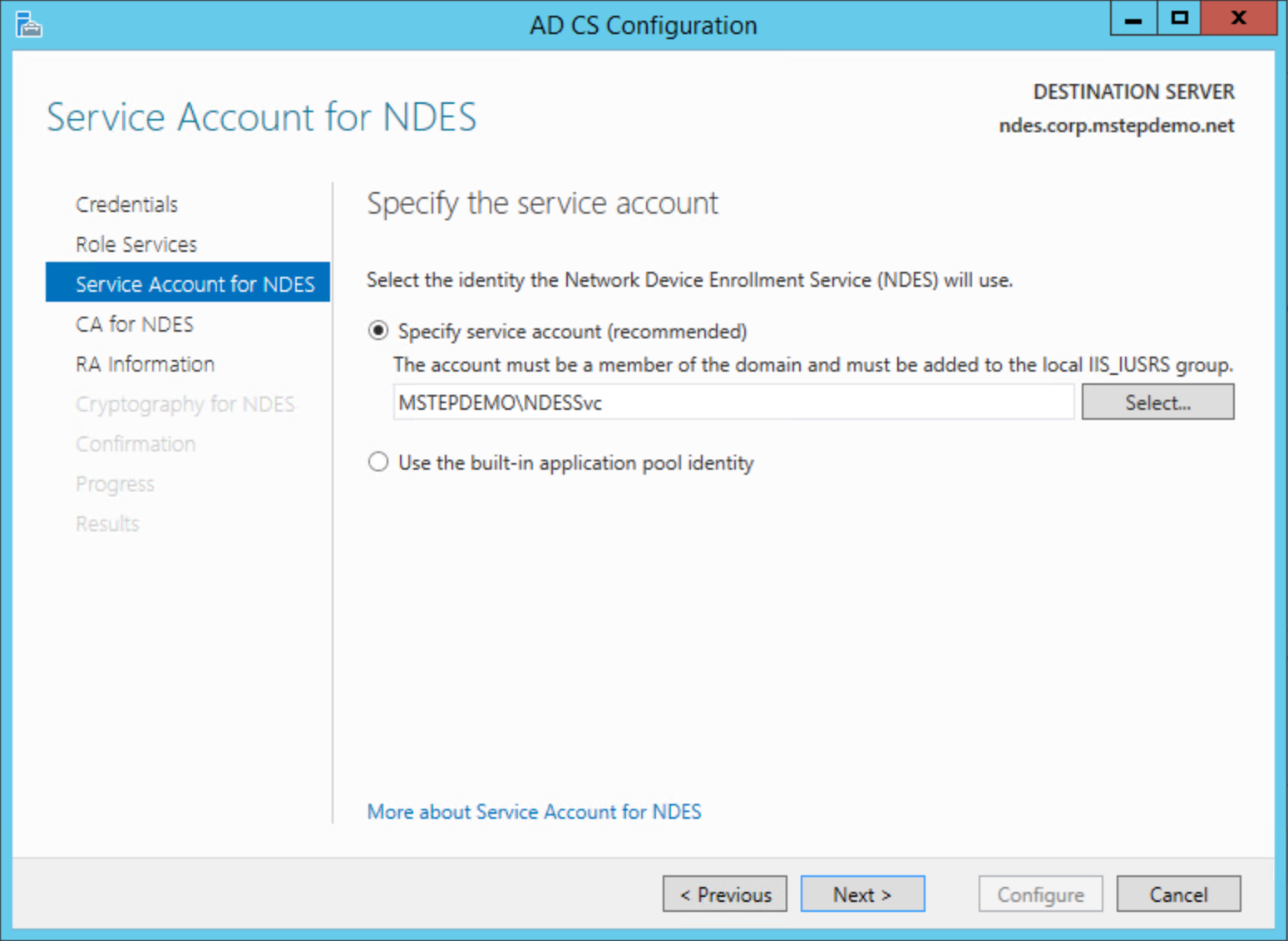
Task: Open the Role Services step
Action: coord(136,244)
